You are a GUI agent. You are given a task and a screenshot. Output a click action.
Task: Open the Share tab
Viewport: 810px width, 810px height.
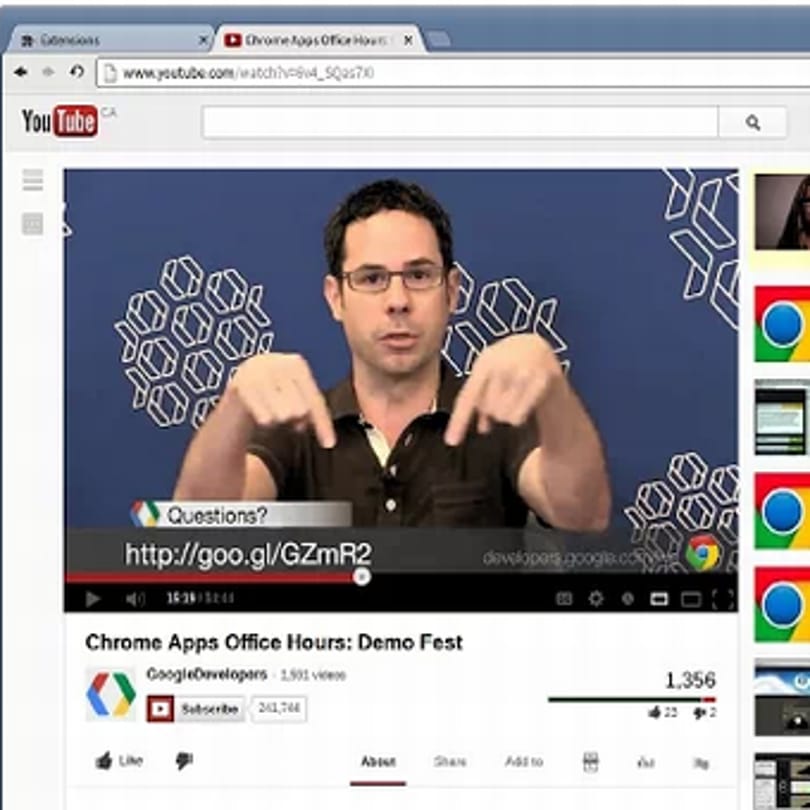coord(450,761)
